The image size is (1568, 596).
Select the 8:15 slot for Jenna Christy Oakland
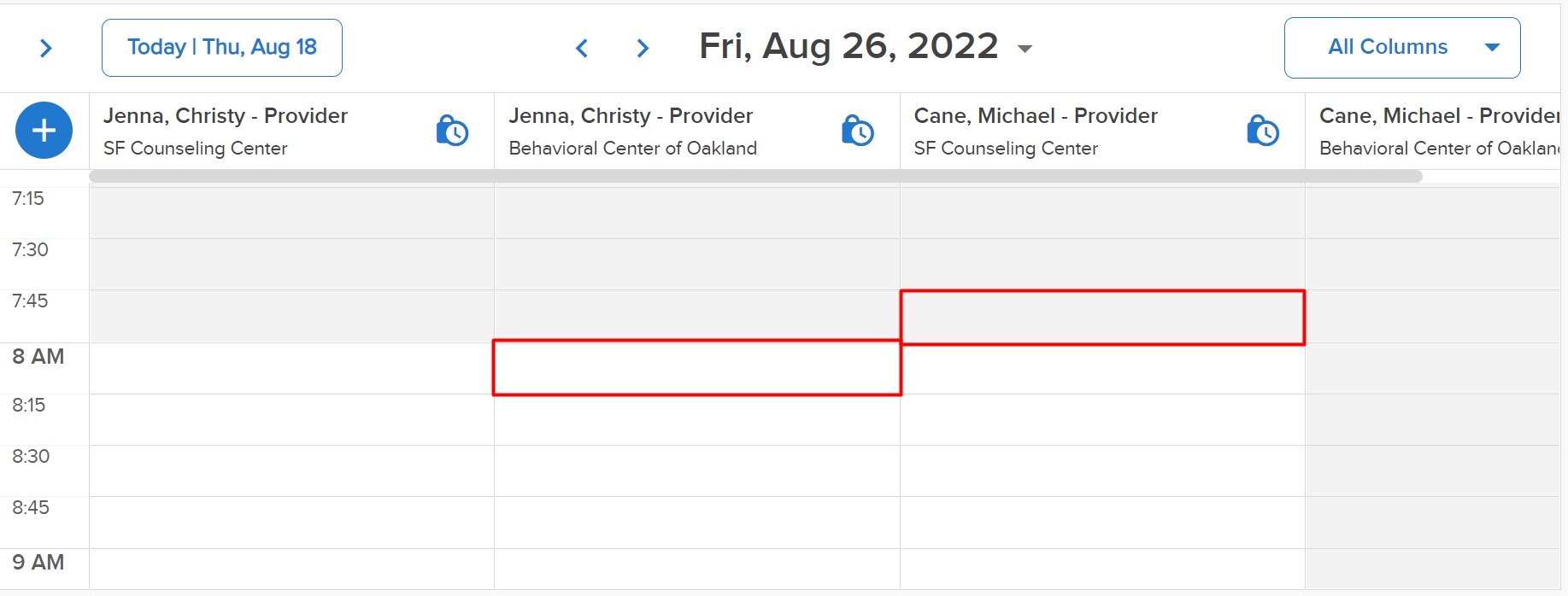click(697, 420)
